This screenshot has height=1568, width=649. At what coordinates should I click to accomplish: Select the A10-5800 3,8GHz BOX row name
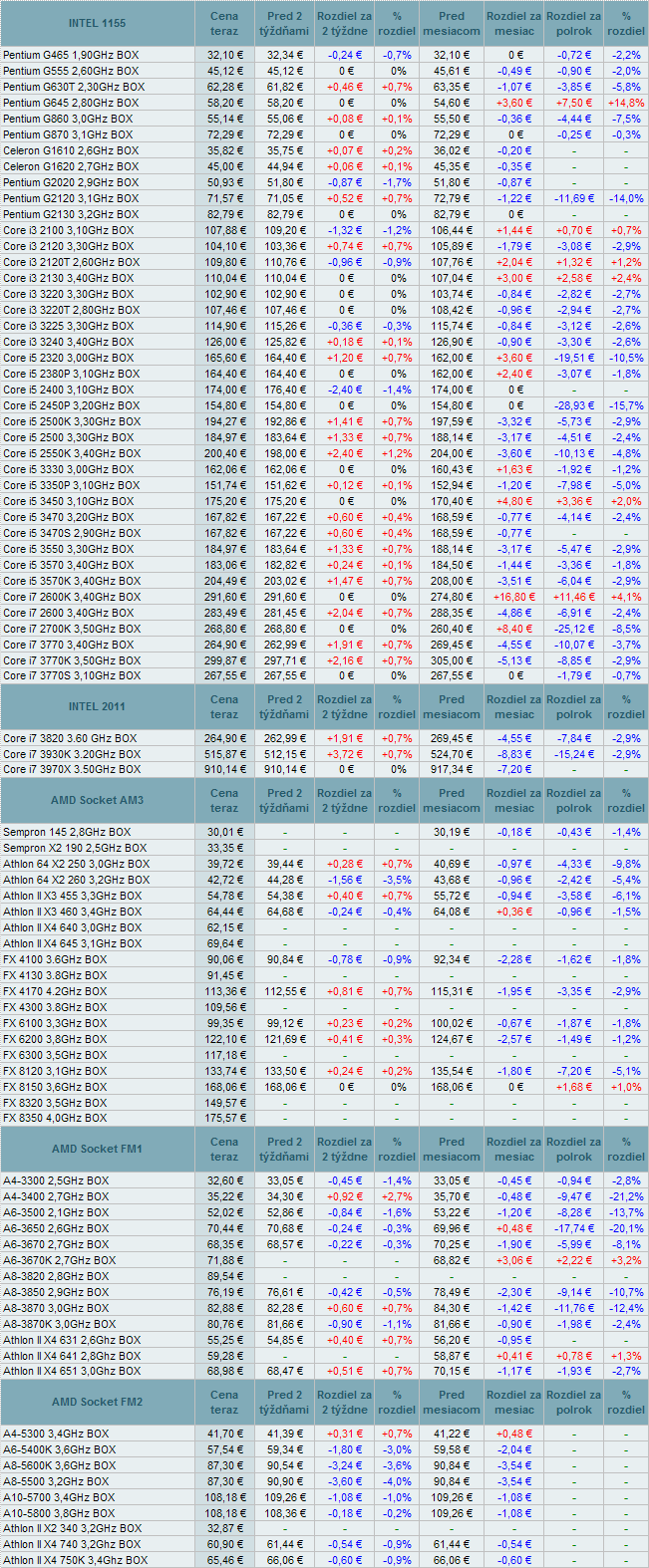[59, 1513]
